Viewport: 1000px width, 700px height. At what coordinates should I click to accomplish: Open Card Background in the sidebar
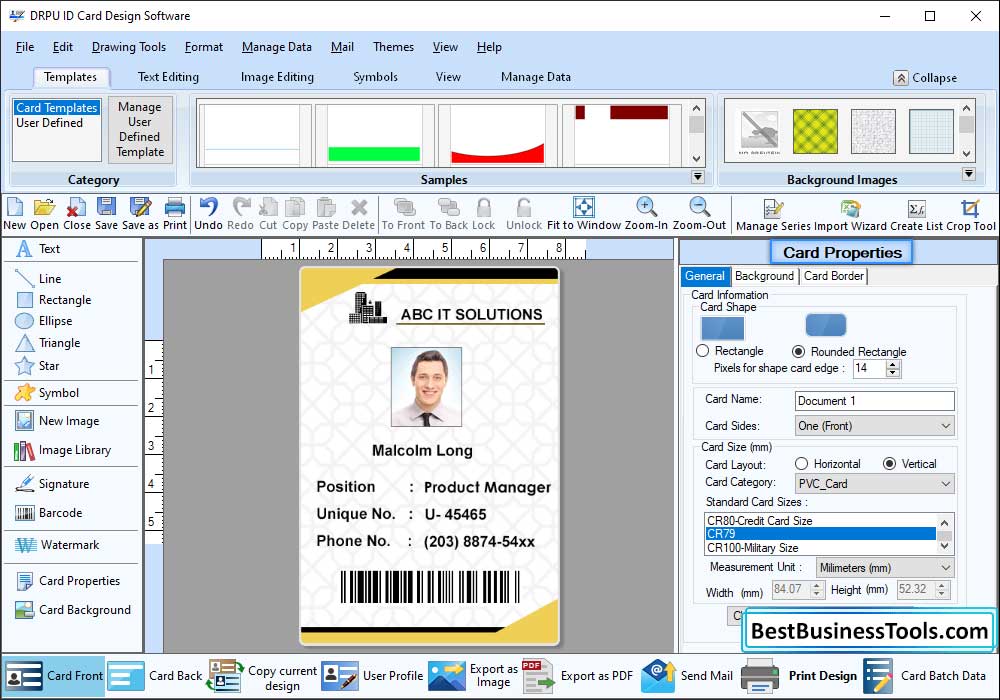(73, 610)
